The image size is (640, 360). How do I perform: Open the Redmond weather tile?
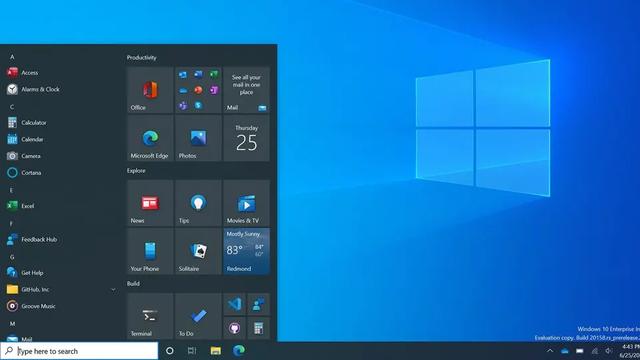coord(246,251)
